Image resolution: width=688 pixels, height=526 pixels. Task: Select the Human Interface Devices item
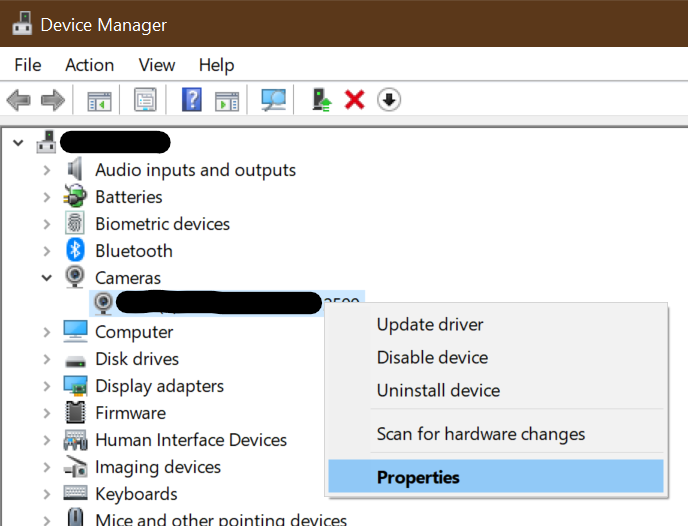point(190,440)
